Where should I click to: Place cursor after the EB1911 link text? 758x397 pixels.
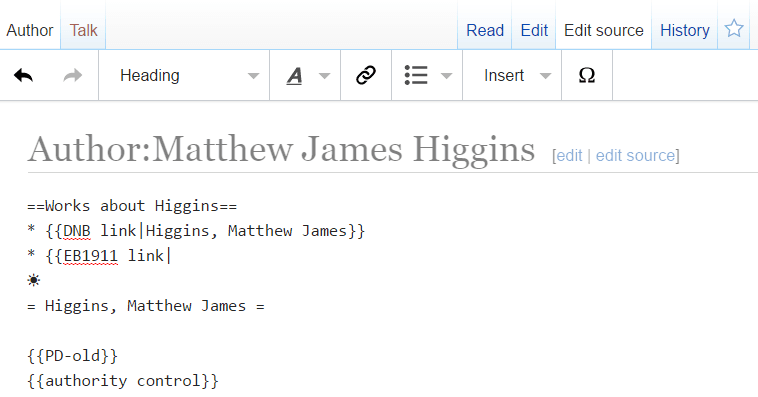click(x=169, y=256)
